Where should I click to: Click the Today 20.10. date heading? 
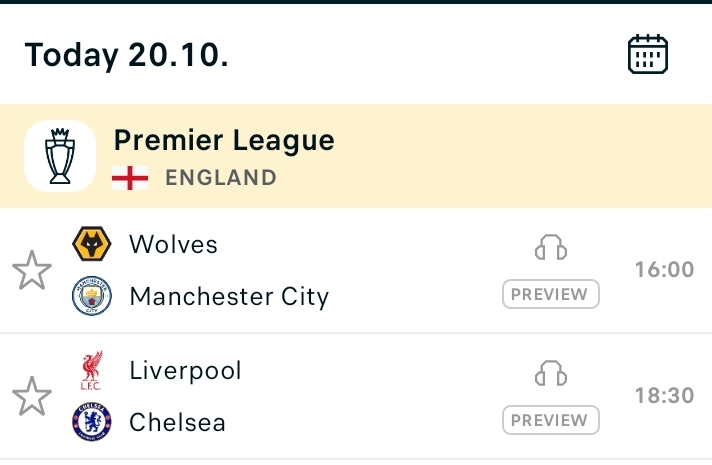coord(127,55)
